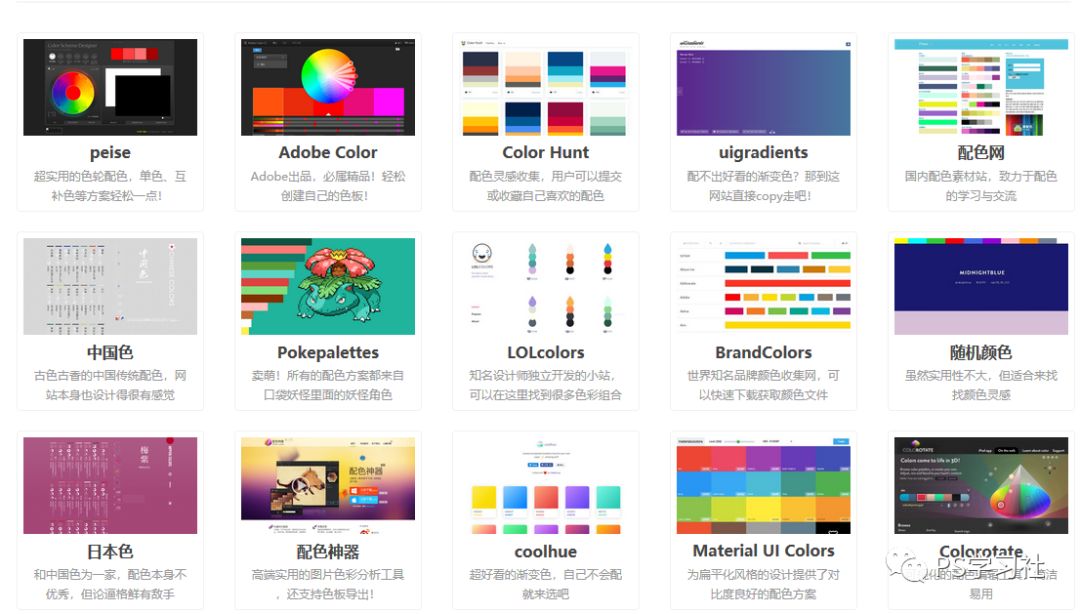Open the 配色网 preview thumbnail
This screenshot has width=1080, height=614.
click(x=981, y=87)
